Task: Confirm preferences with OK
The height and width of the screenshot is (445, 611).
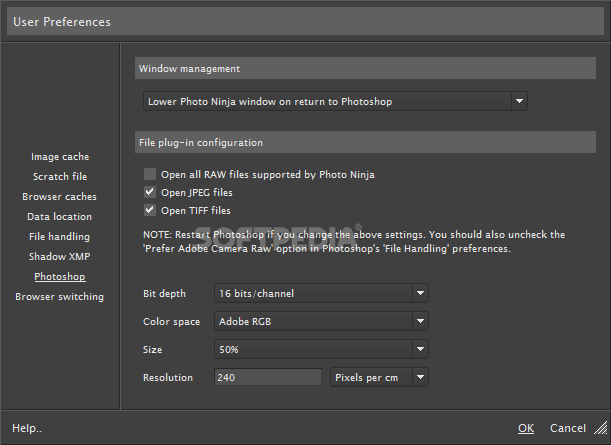Action: tap(526, 428)
